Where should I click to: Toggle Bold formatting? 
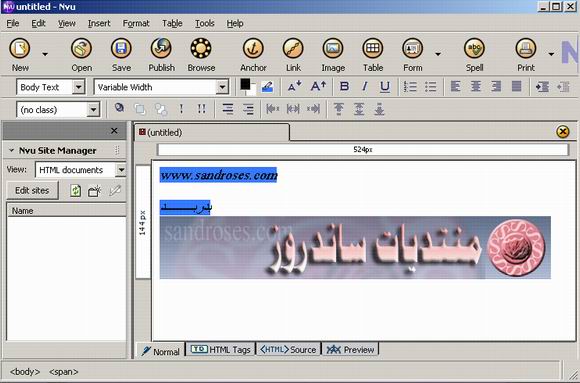point(344,87)
